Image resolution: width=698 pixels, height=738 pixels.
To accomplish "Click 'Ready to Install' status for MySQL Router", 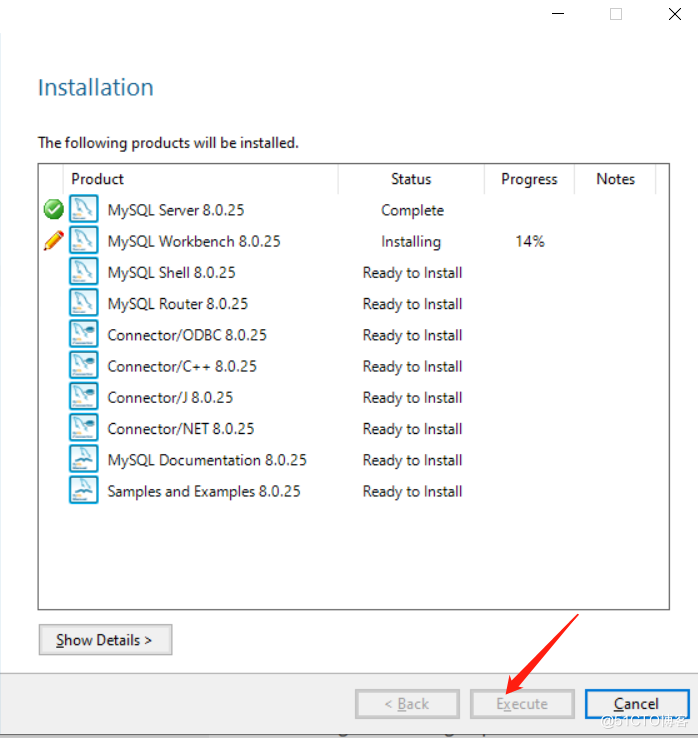I will point(412,304).
